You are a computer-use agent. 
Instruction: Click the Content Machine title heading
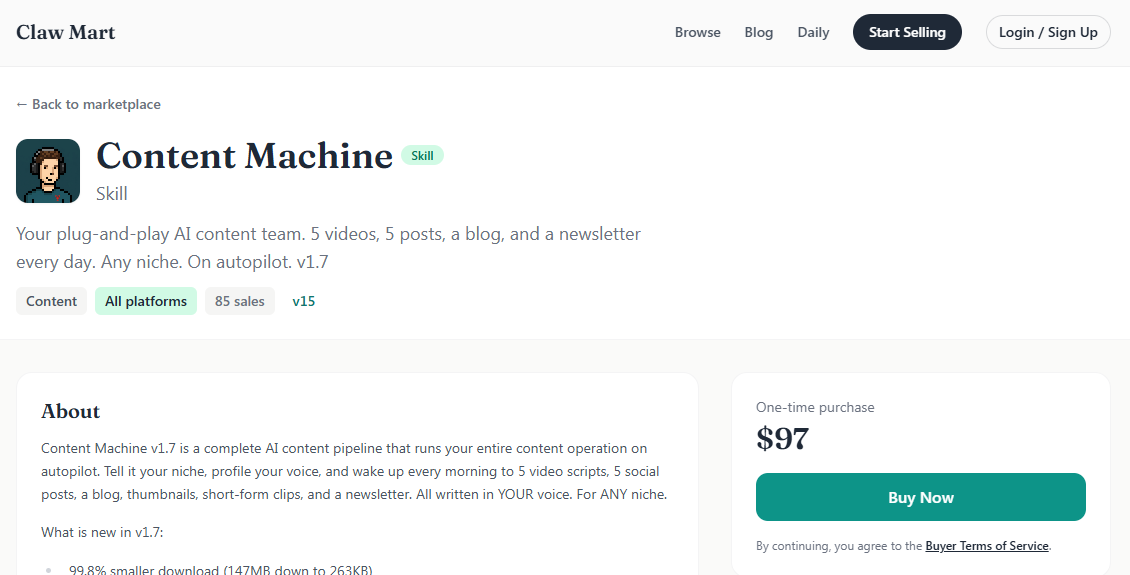(244, 156)
